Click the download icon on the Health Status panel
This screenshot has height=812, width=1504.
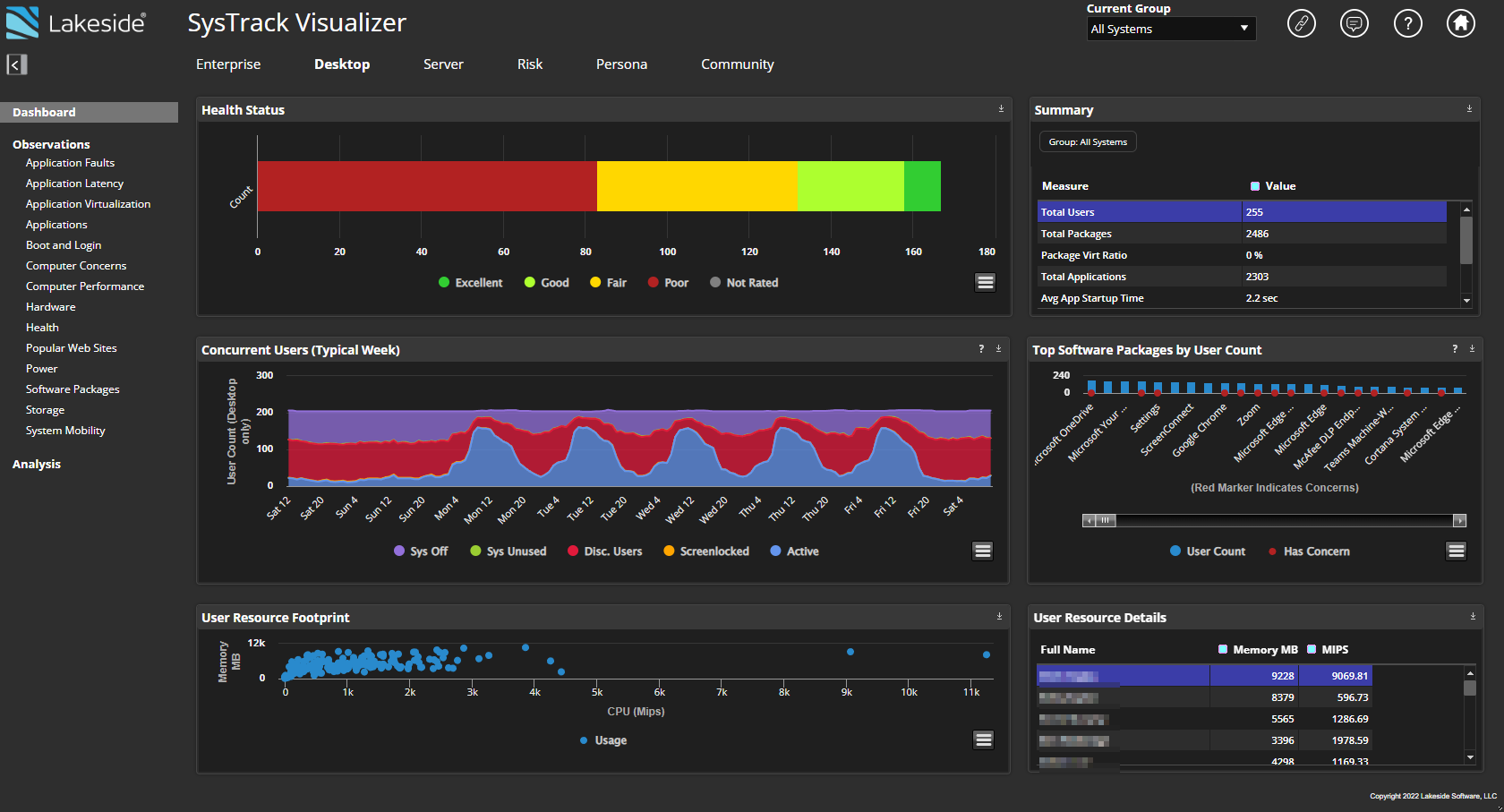(1001, 108)
